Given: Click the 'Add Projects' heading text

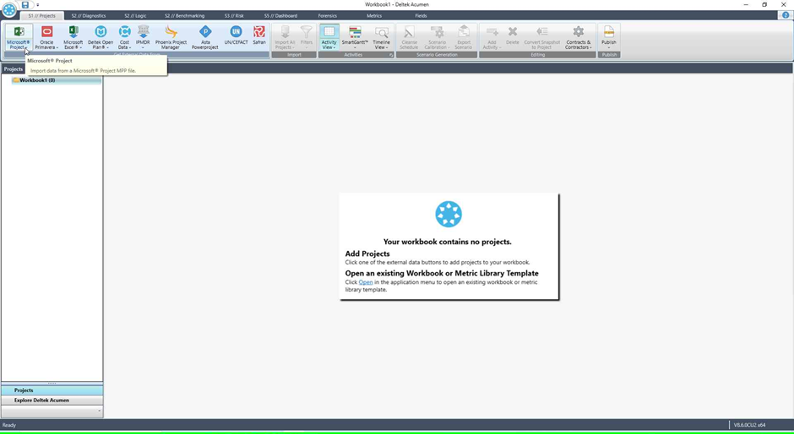Looking at the screenshot, I should tap(367, 254).
